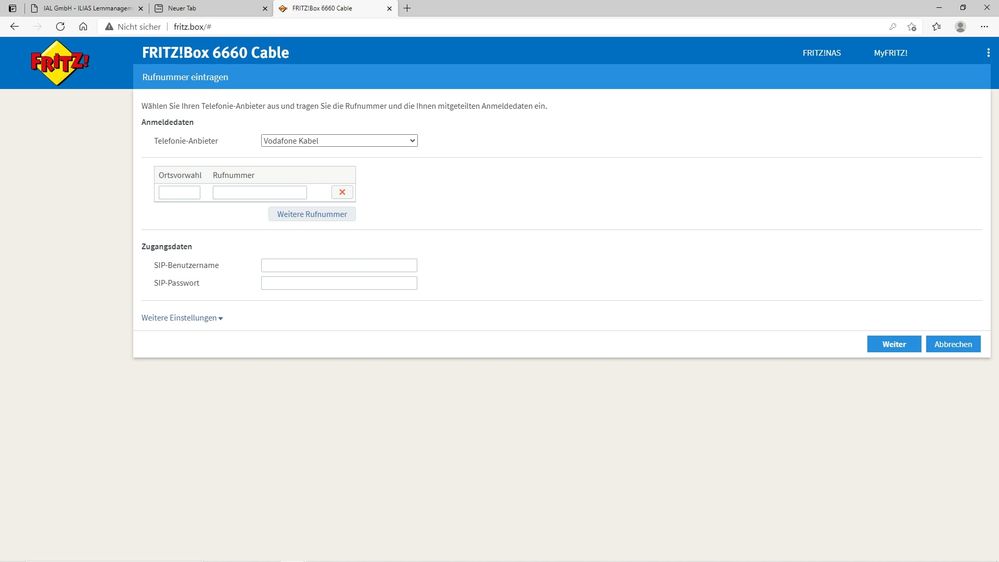Add this page to favorites star
Image resolution: width=999 pixels, height=562 pixels.
[x=912, y=27]
